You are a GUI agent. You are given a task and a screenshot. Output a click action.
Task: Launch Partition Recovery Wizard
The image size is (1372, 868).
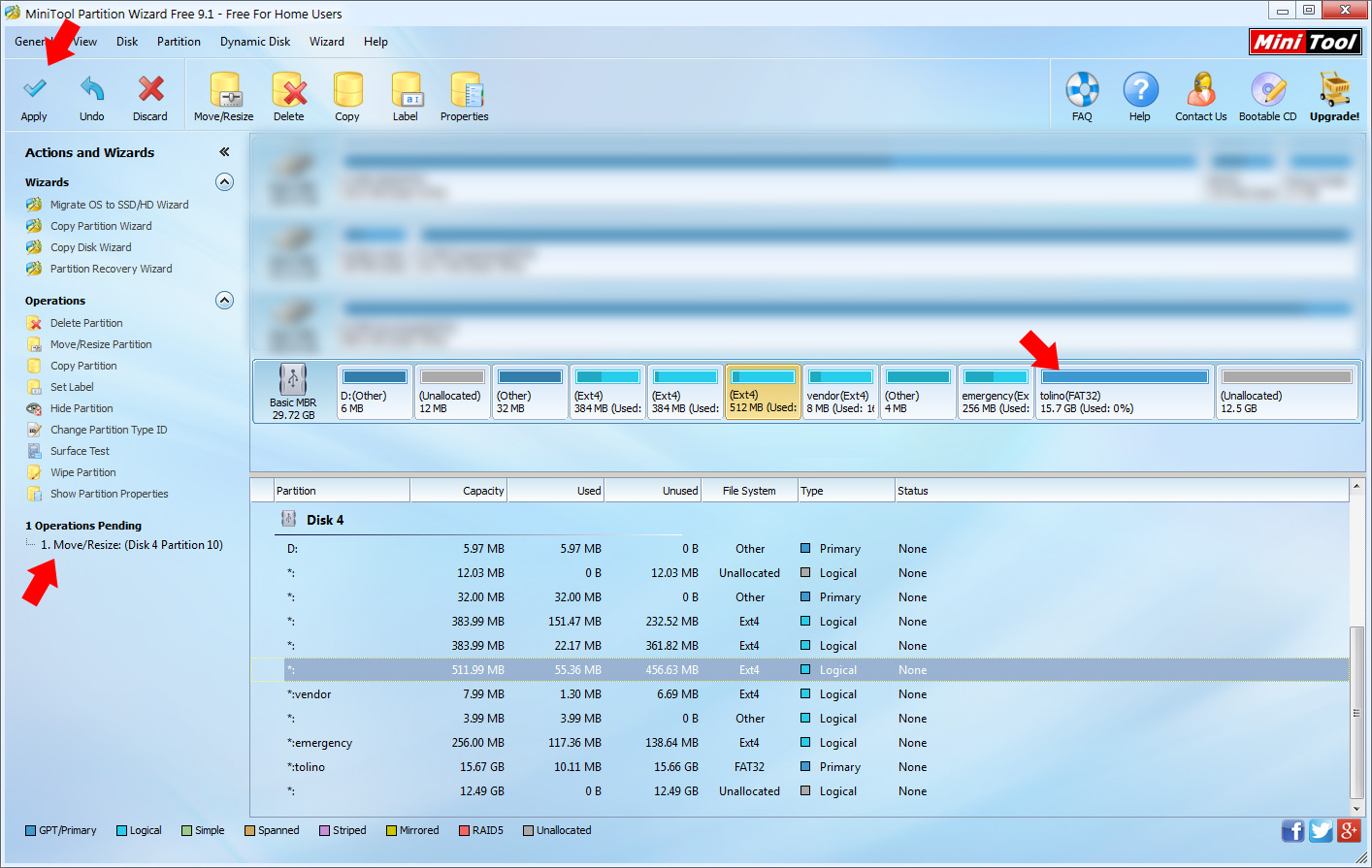[111, 269]
